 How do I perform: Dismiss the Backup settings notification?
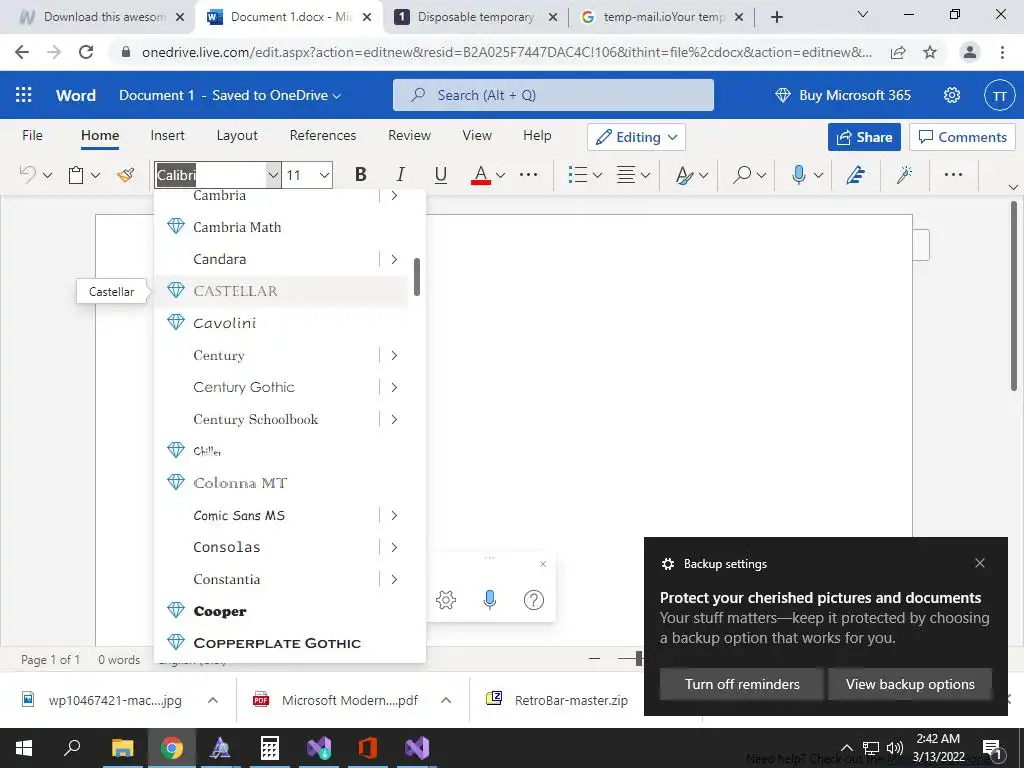click(980, 563)
